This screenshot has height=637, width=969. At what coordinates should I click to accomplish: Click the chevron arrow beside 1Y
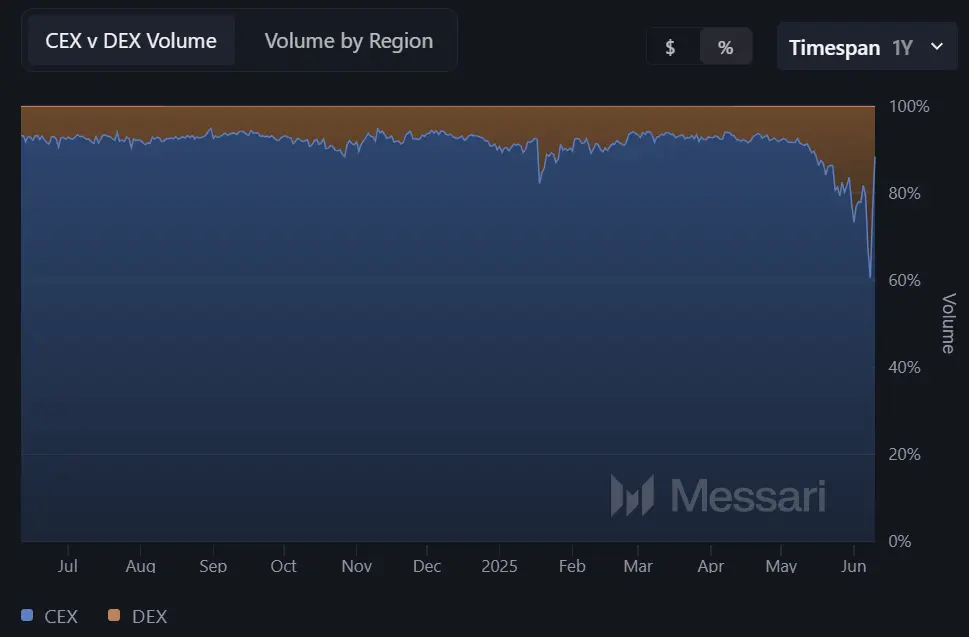[x=937, y=46]
